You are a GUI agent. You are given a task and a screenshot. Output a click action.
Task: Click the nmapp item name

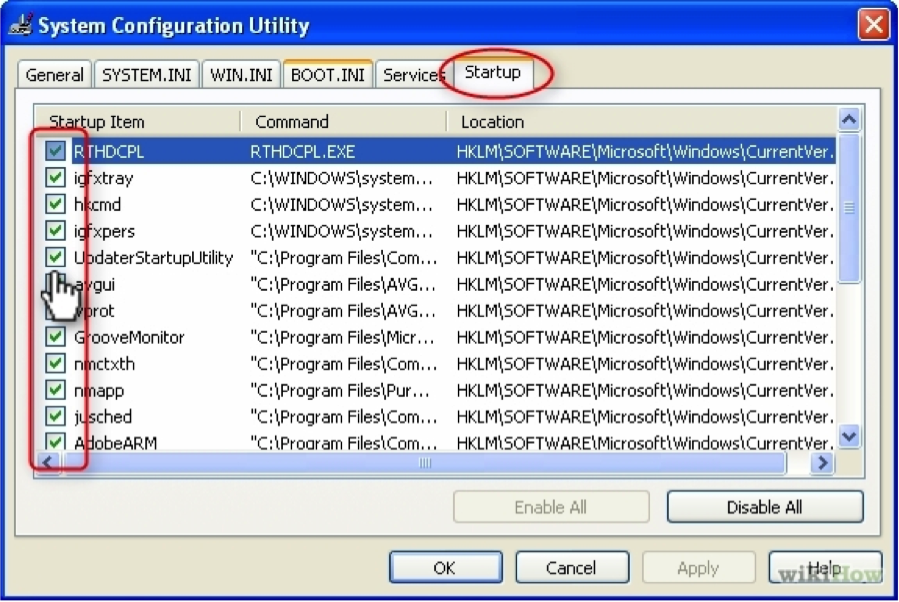point(99,390)
